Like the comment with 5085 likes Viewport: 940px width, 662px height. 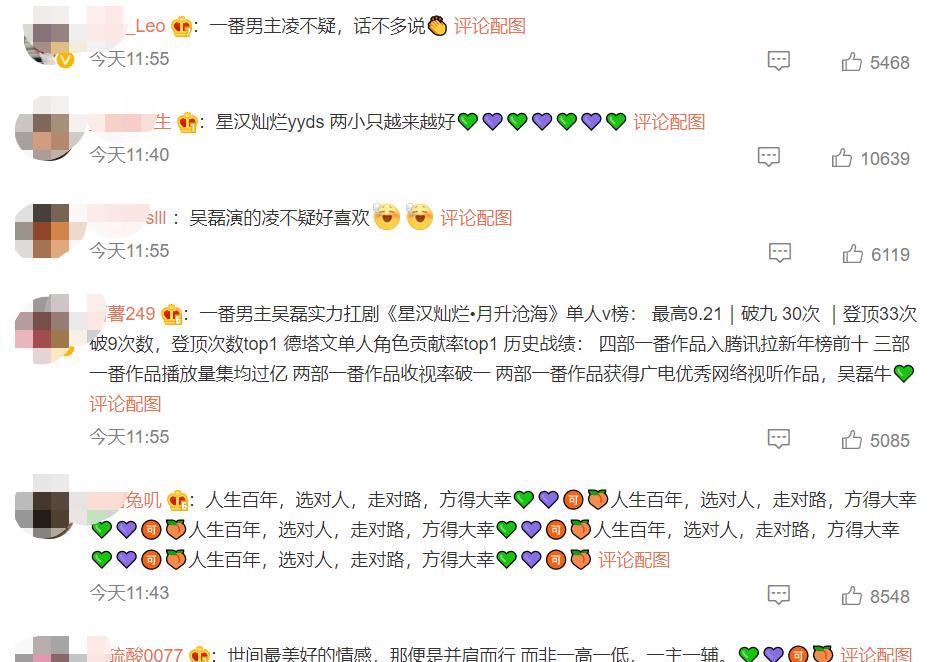point(875,440)
